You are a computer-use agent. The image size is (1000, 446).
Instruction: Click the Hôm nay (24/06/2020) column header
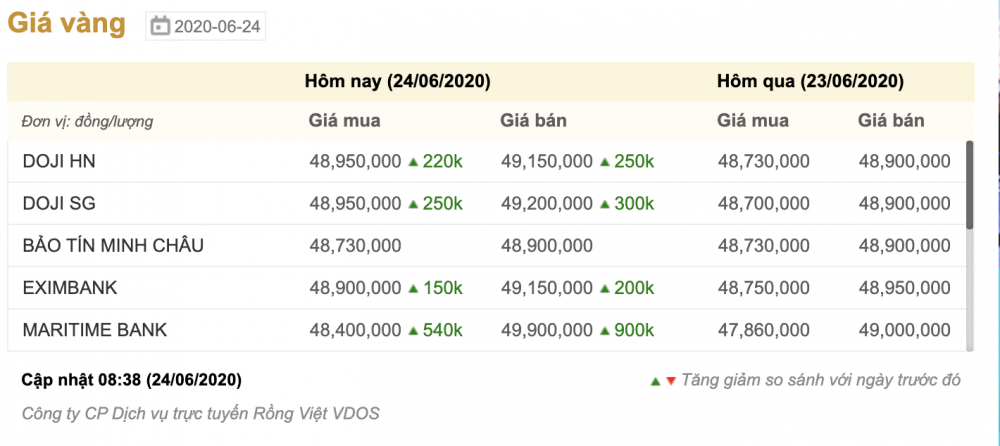[x=397, y=82]
